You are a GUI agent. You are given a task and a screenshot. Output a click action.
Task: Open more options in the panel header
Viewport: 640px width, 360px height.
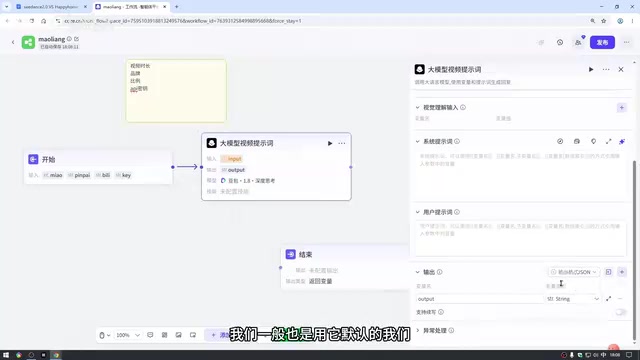click(606, 69)
